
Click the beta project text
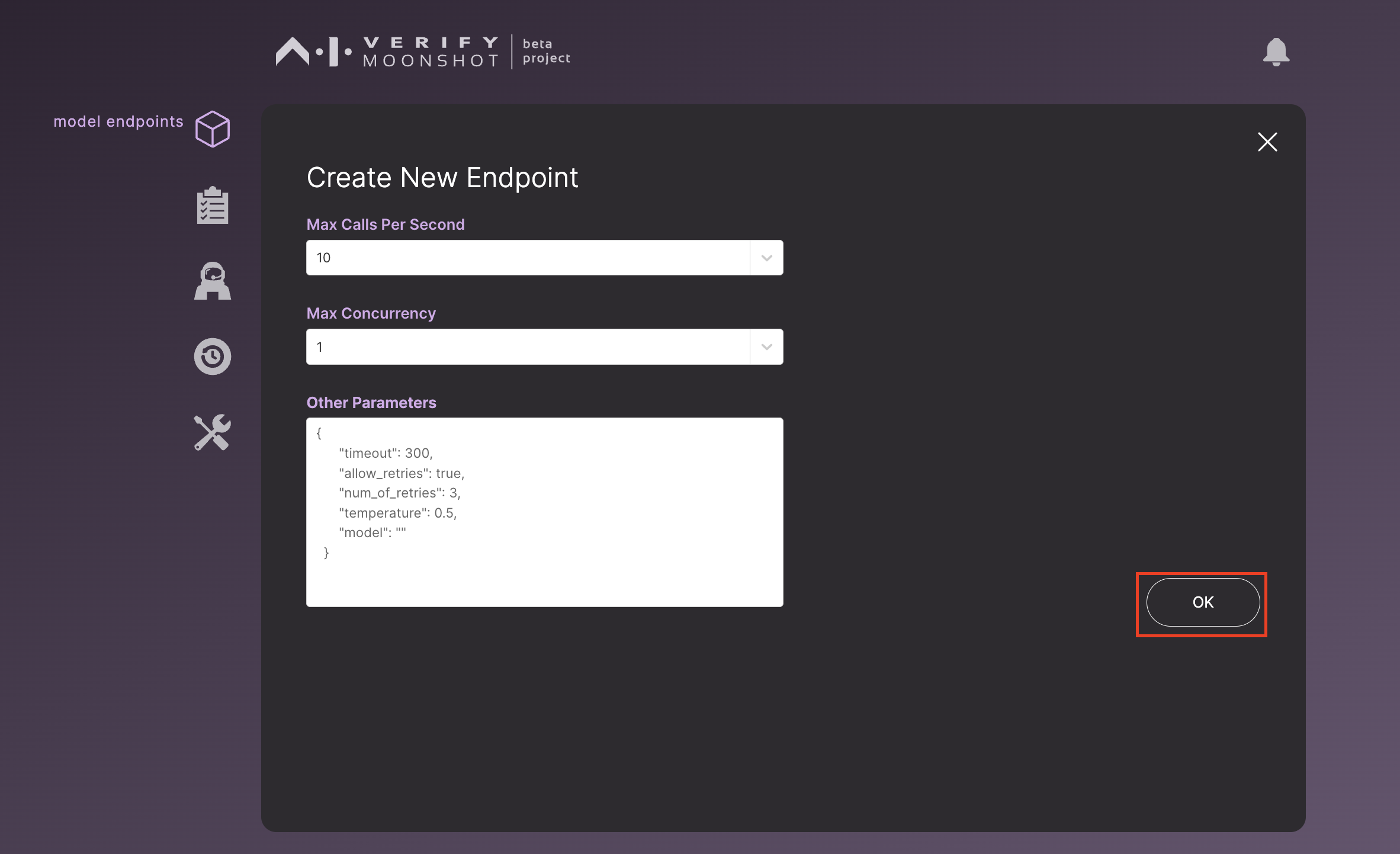[546, 52]
